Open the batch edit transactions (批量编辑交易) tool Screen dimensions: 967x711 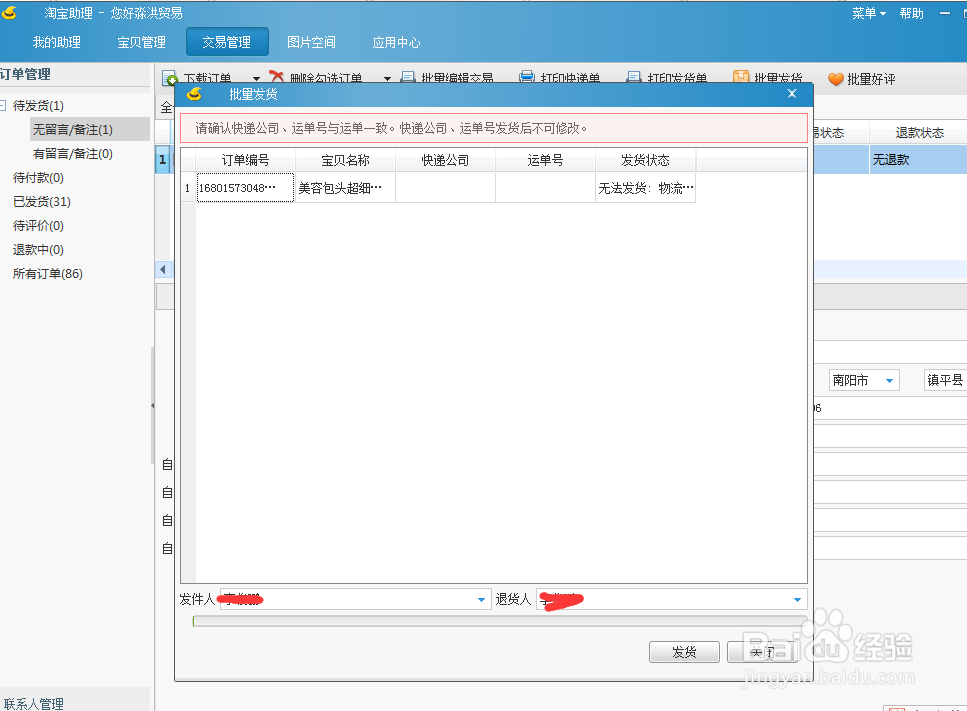point(406,77)
